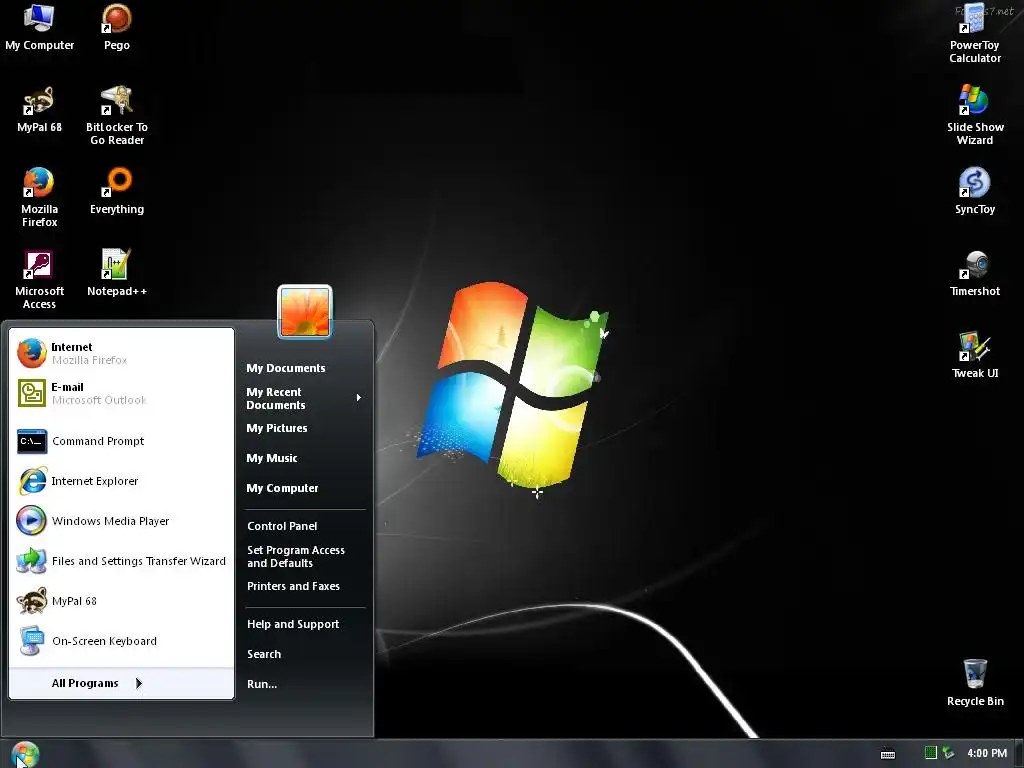Select Slide Show Wizard desktop icon
1024x768 pixels.
(x=975, y=116)
